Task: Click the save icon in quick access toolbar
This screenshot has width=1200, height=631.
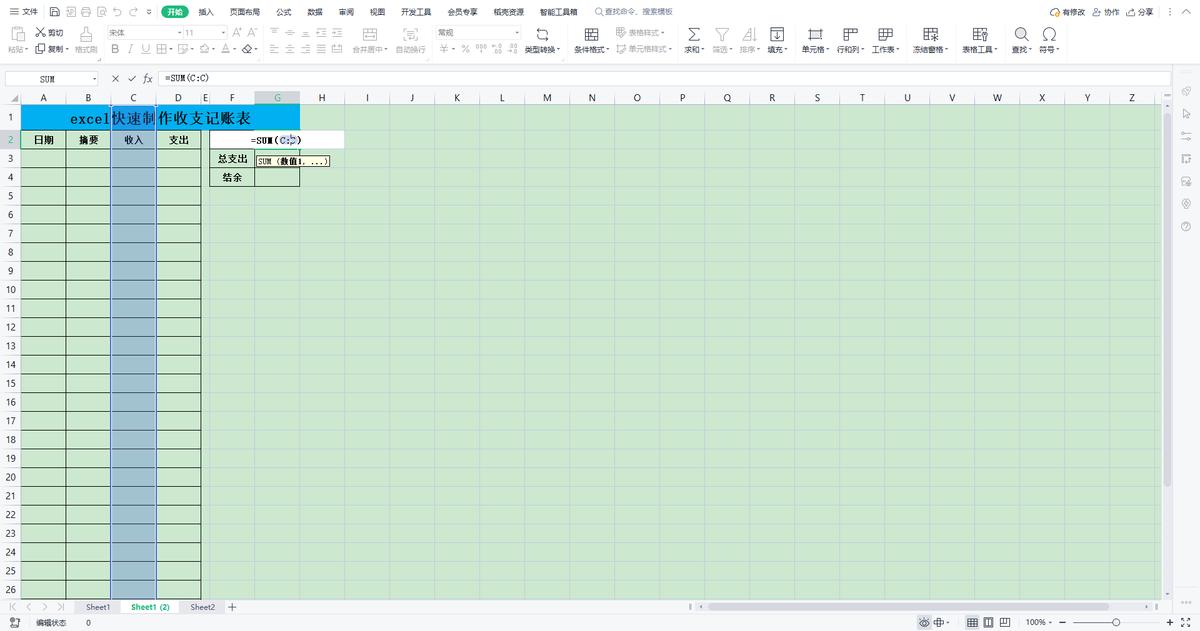Action: 54,12
